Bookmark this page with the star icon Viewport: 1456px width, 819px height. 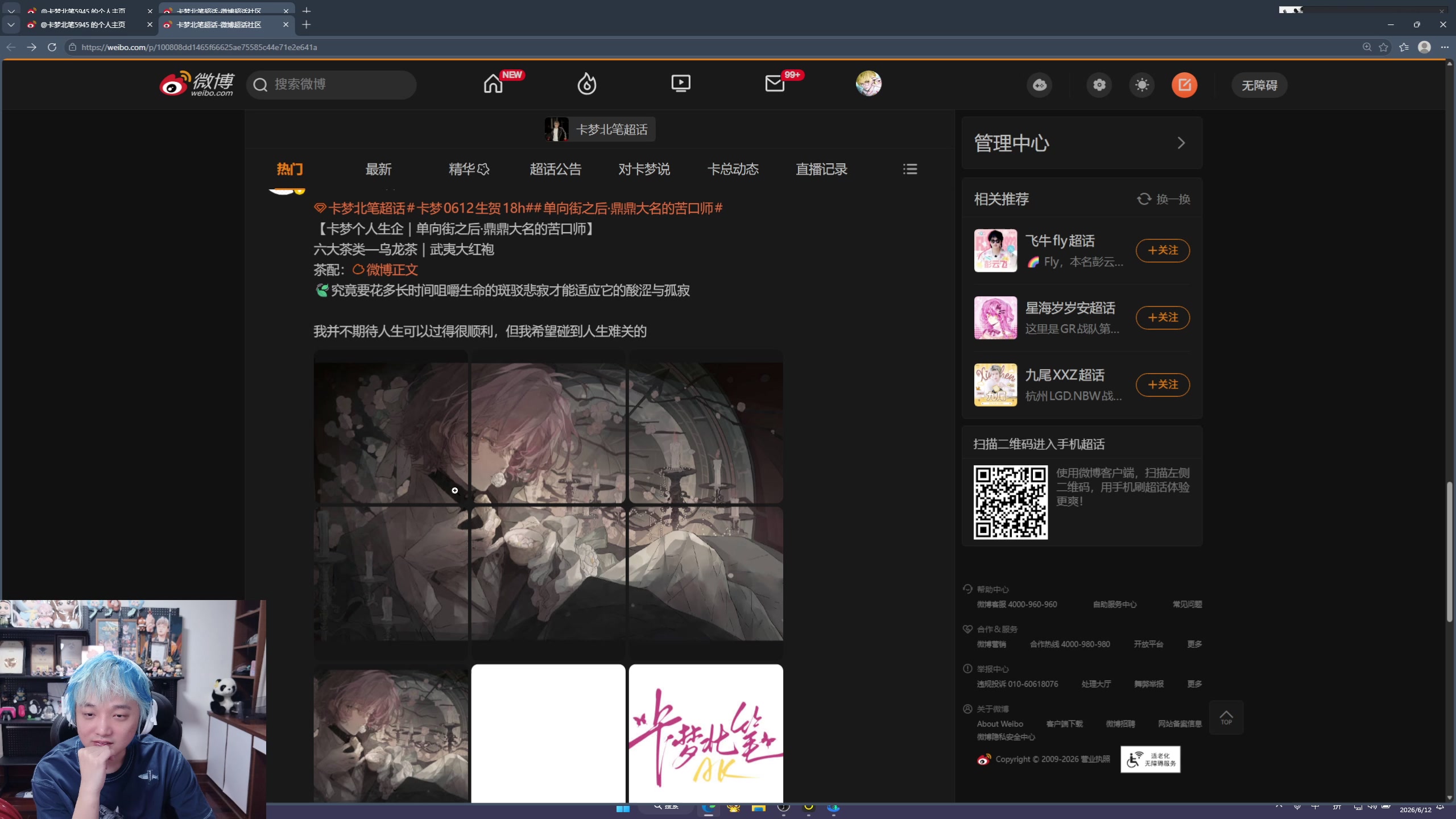tap(1384, 47)
